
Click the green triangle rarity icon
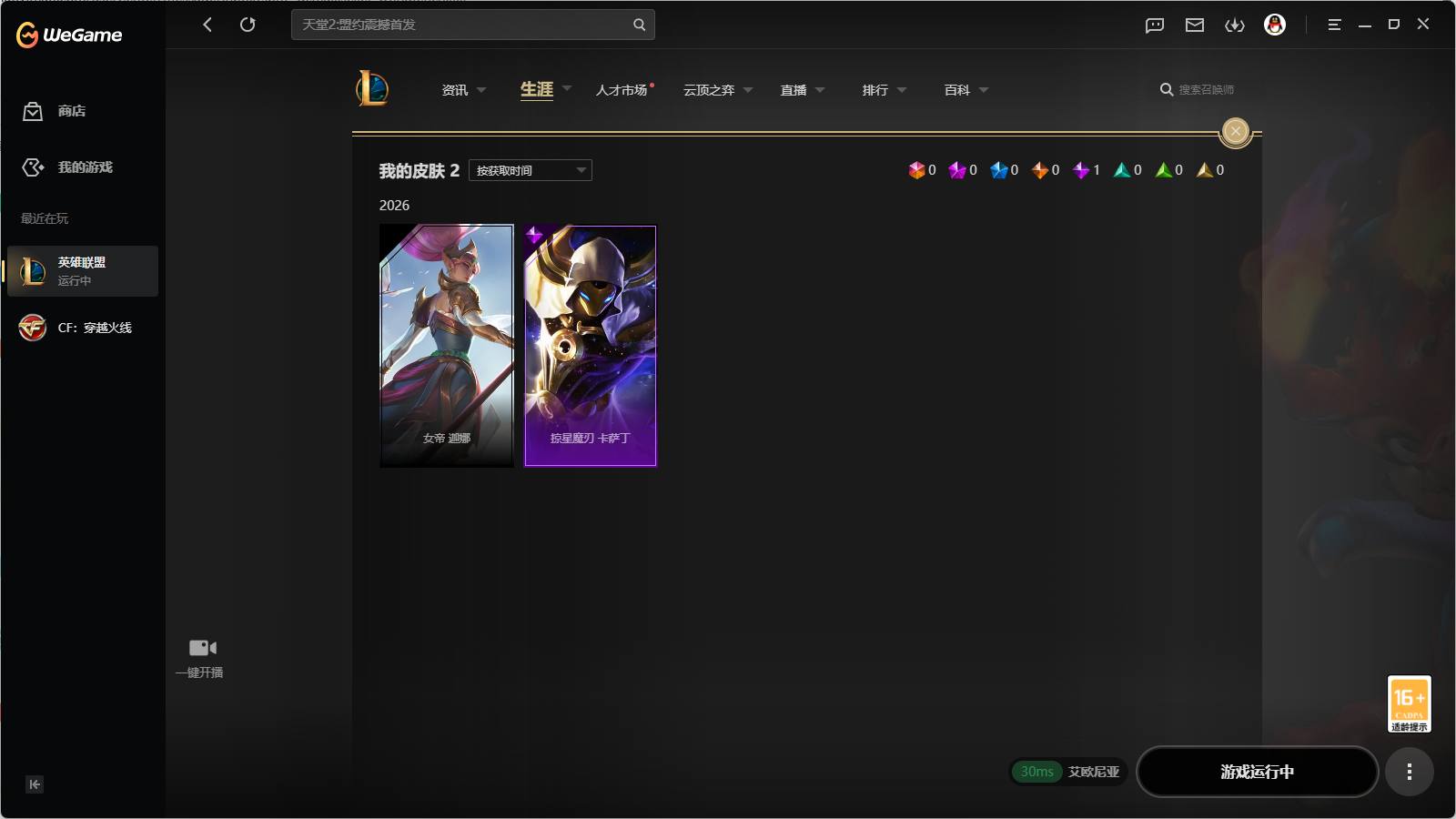(1163, 170)
